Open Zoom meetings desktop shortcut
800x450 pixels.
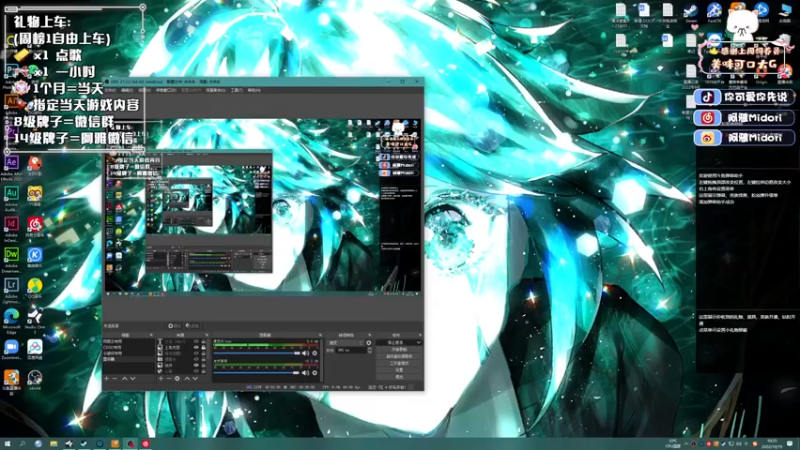coord(11,347)
